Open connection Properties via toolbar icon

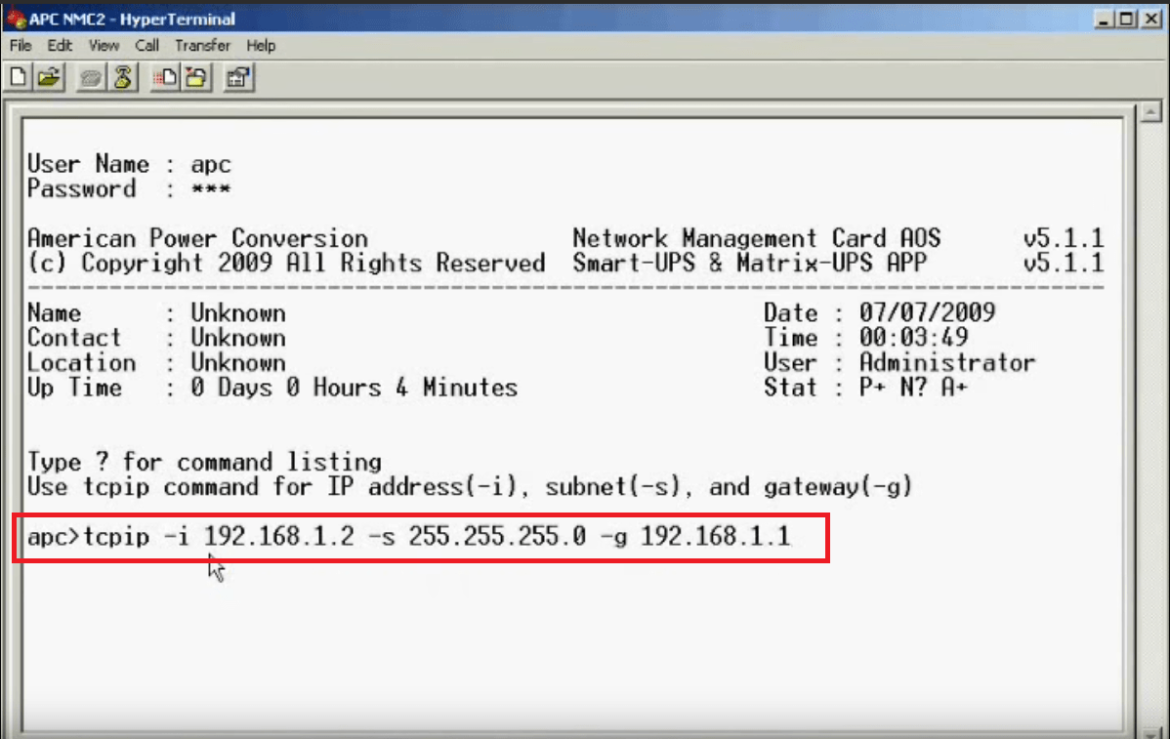click(x=237, y=76)
